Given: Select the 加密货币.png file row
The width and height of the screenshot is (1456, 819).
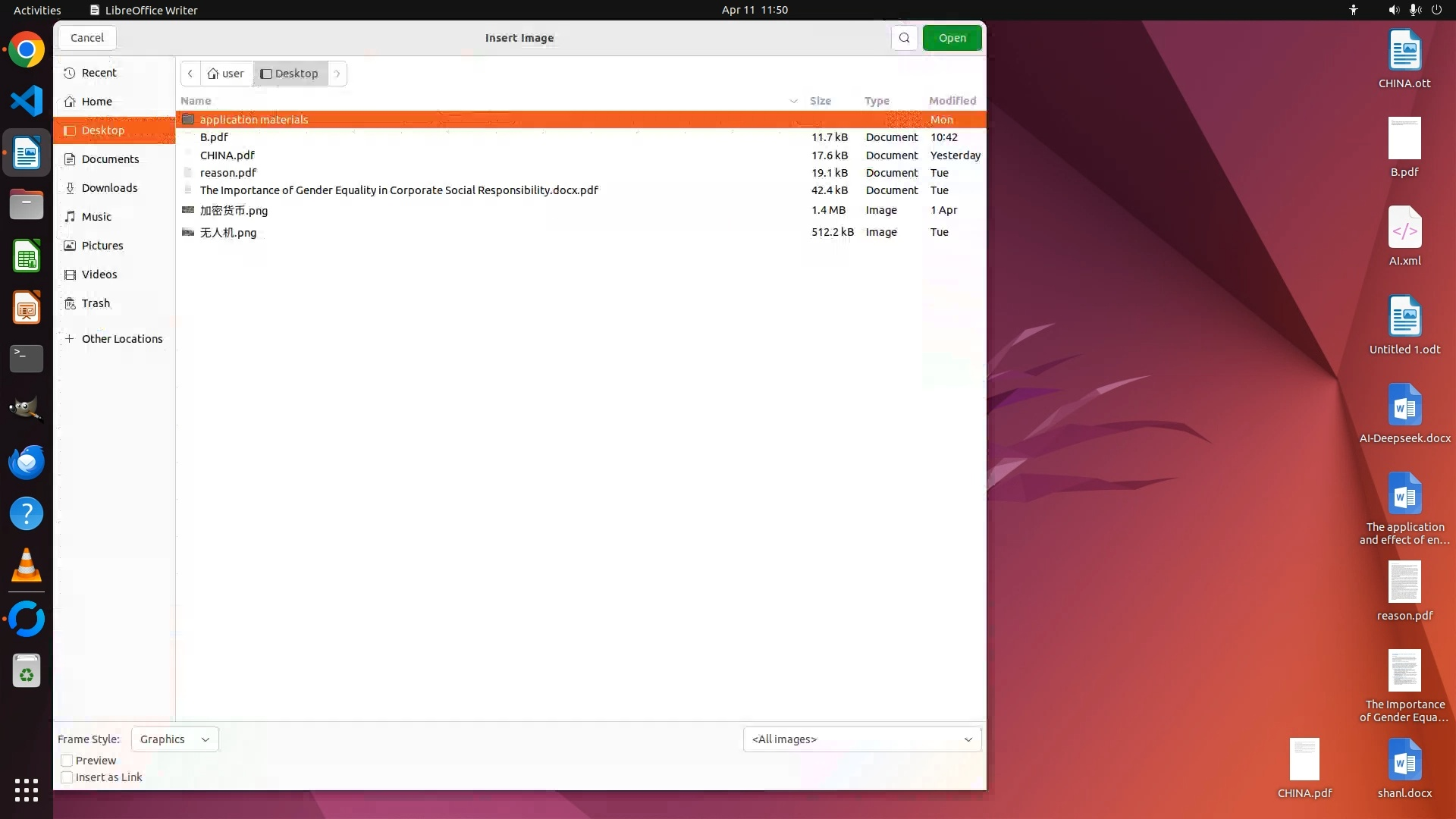Looking at the screenshot, I should pyautogui.click(x=234, y=211).
